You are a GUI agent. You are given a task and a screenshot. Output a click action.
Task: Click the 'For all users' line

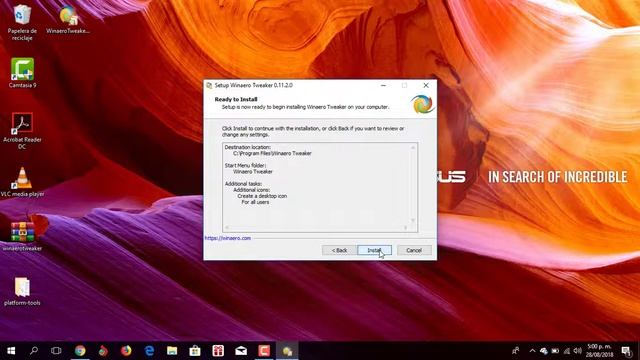pos(255,202)
